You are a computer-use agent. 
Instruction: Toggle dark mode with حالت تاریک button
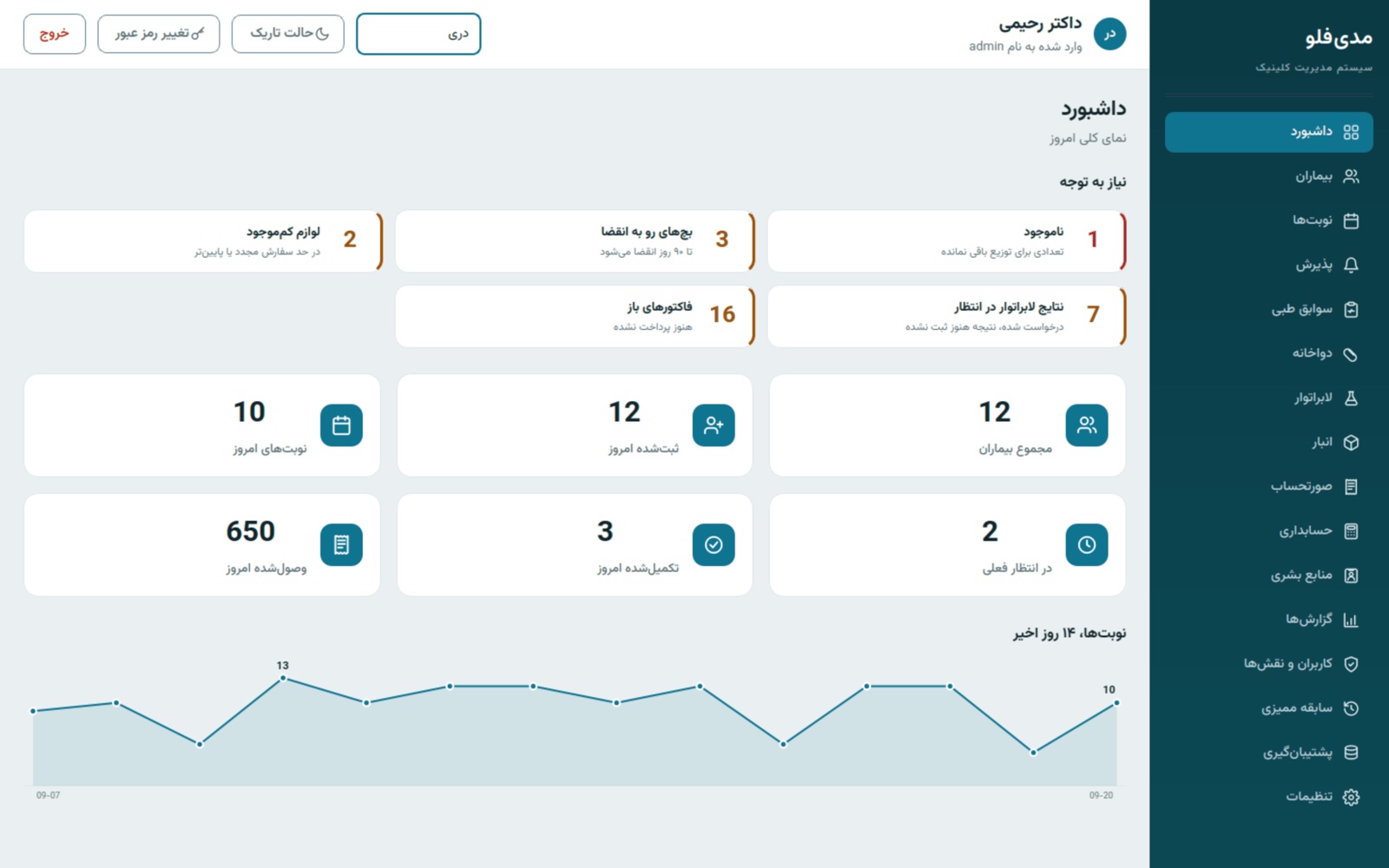[x=287, y=34]
